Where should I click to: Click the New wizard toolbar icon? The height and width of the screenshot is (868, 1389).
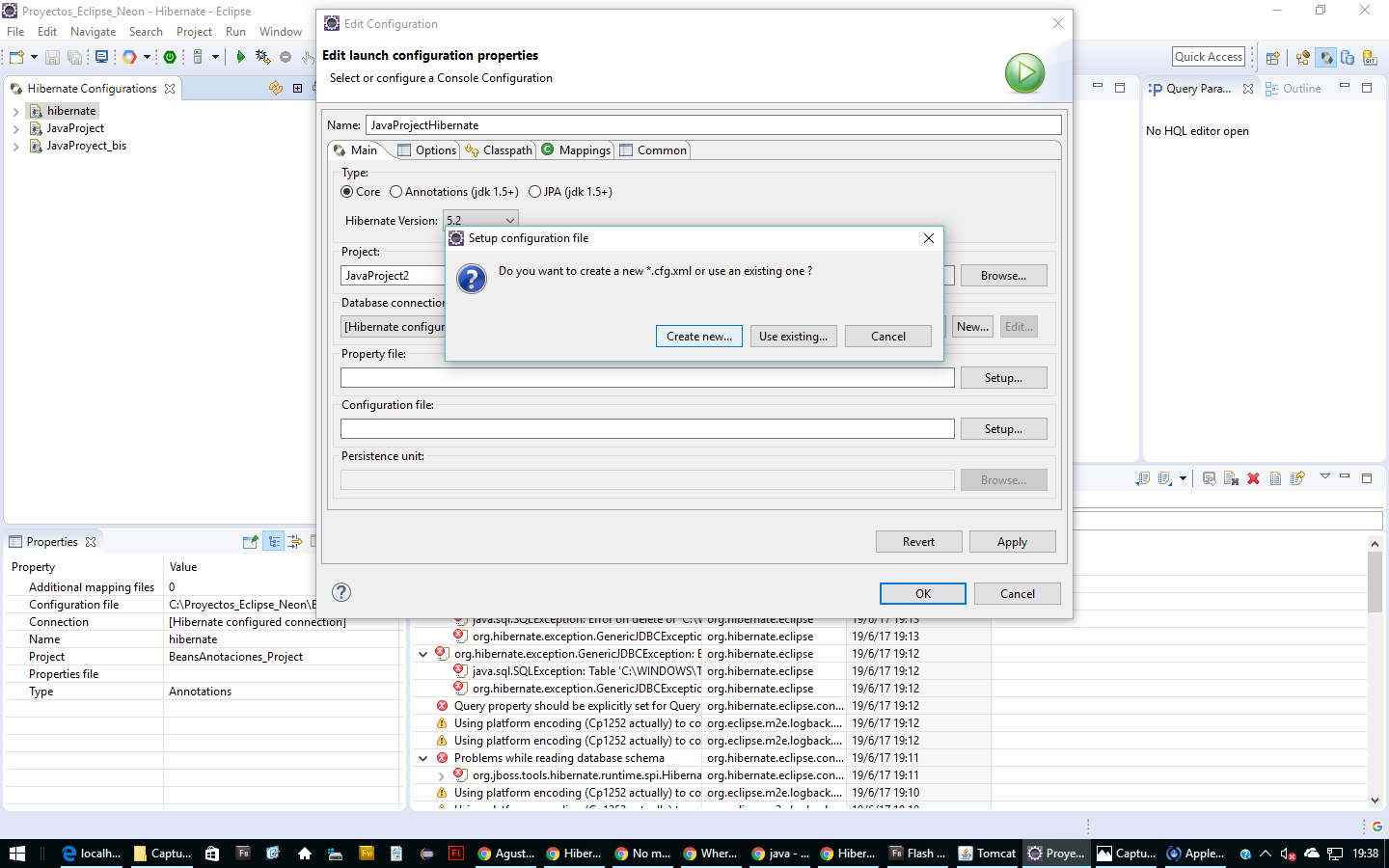(16, 57)
